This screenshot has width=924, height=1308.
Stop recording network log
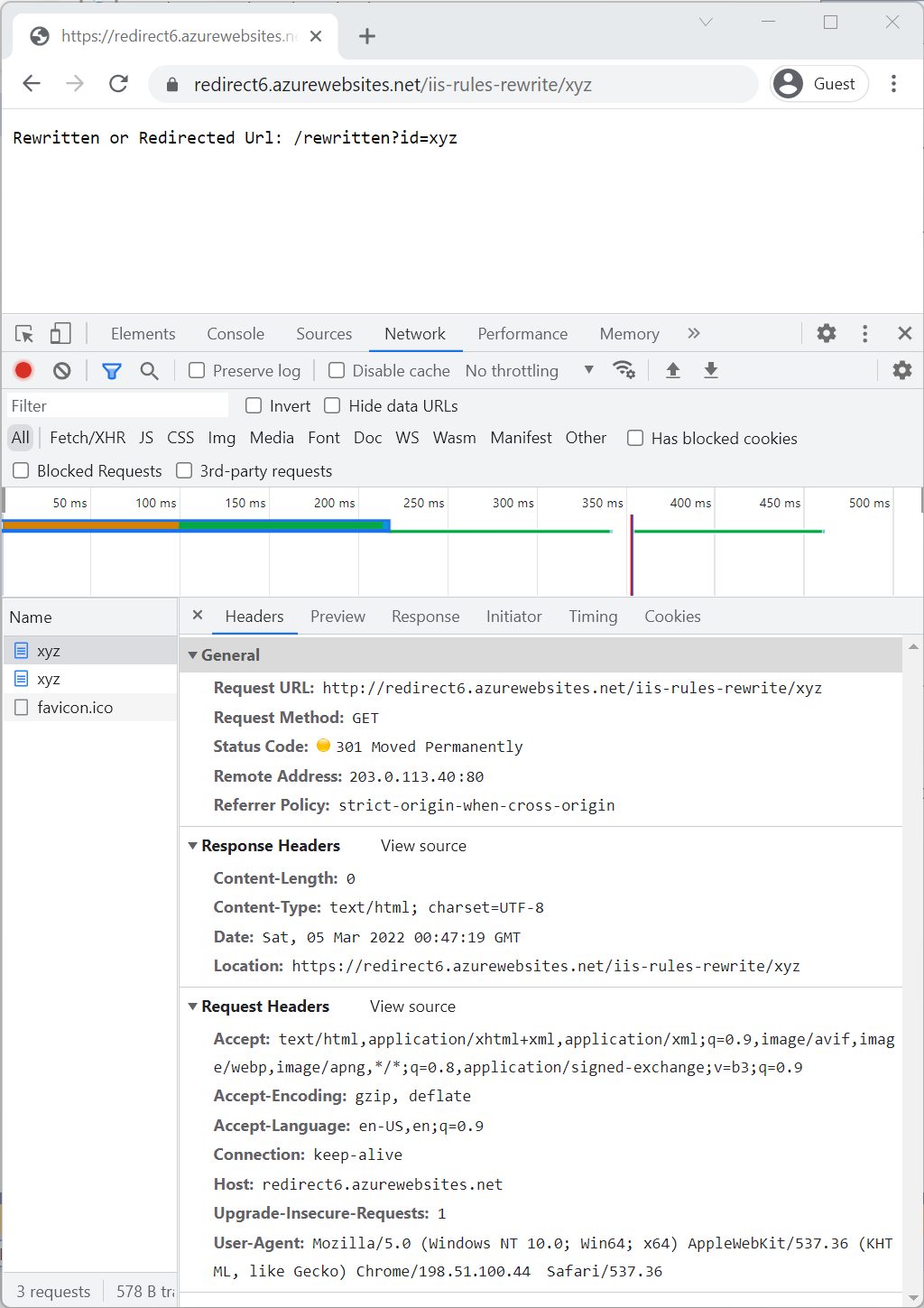pos(23,370)
